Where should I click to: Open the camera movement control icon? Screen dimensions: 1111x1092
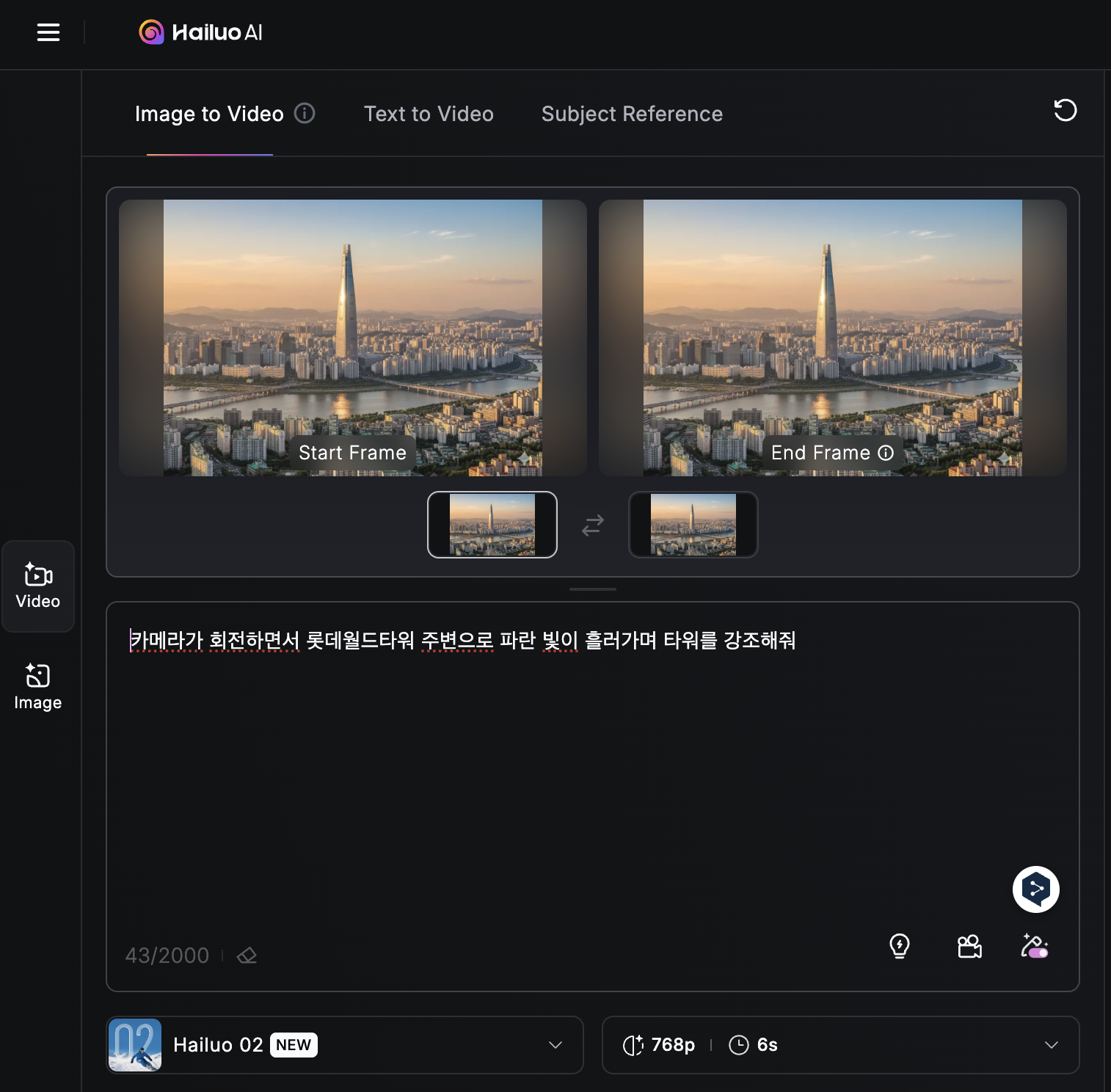pos(969,946)
